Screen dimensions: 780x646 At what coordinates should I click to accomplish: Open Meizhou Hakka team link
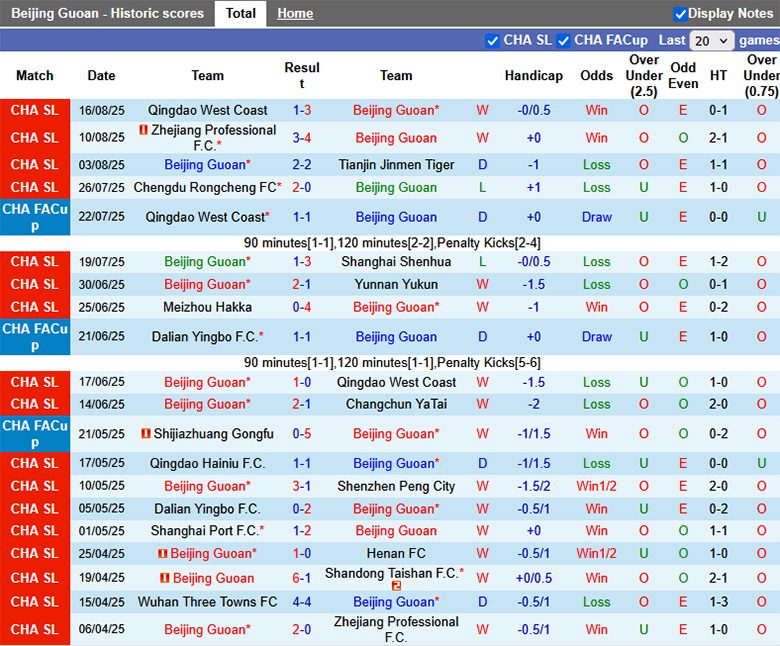click(x=207, y=307)
